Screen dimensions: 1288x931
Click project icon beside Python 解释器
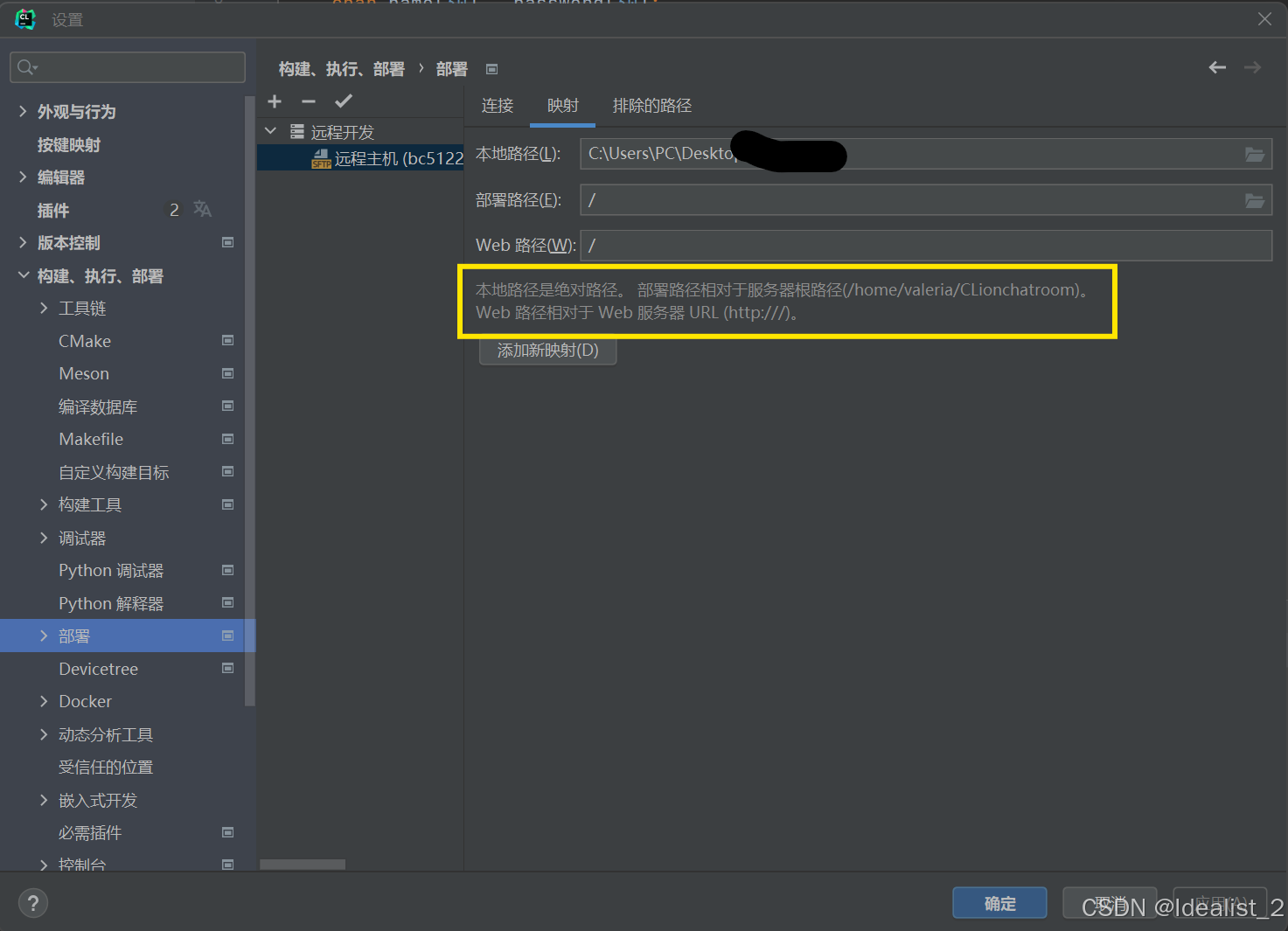(x=228, y=602)
